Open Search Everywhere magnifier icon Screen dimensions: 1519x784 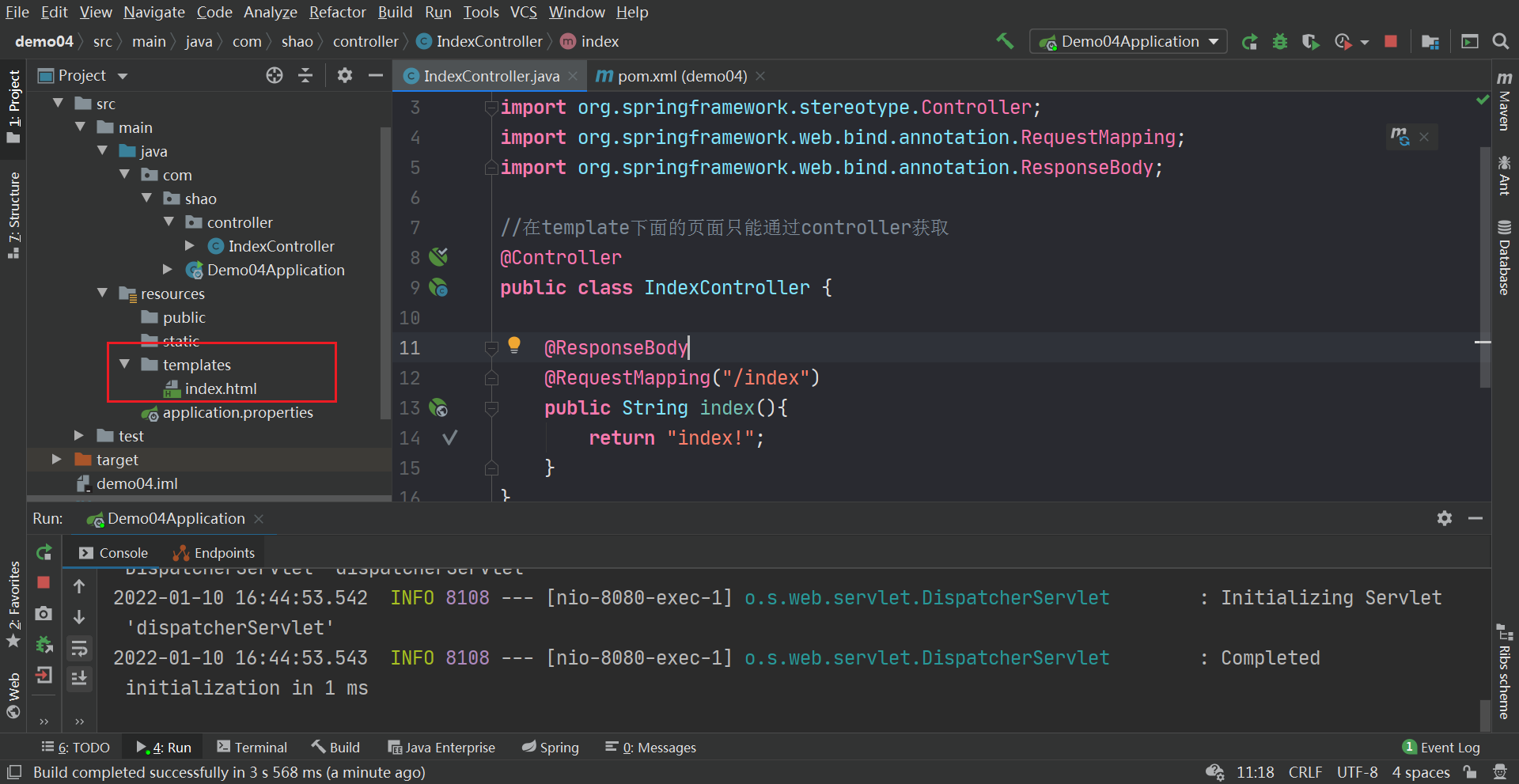tap(1500, 41)
